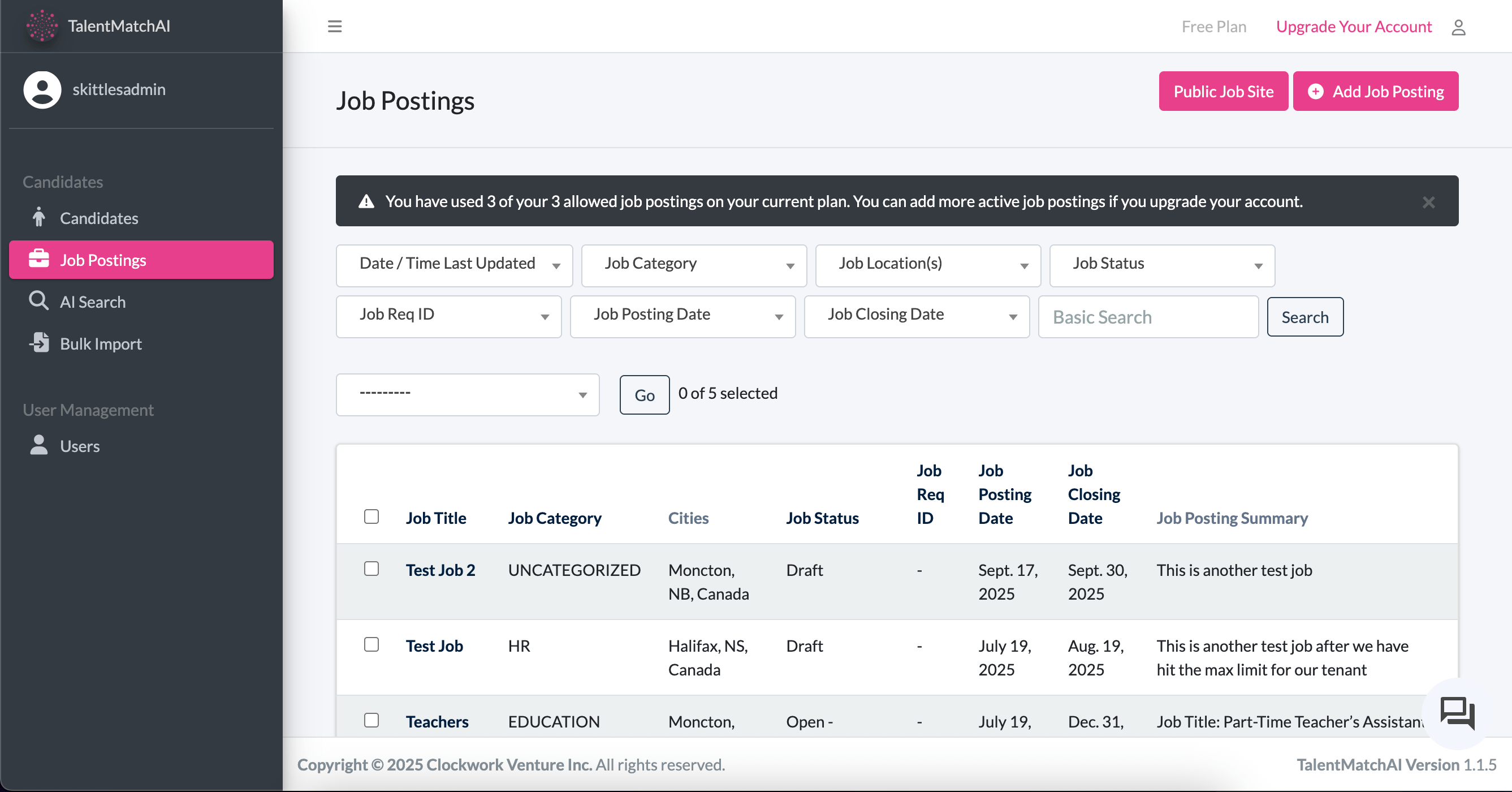Click the AI Search magnifier icon
The height and width of the screenshot is (792, 1512).
click(39, 301)
